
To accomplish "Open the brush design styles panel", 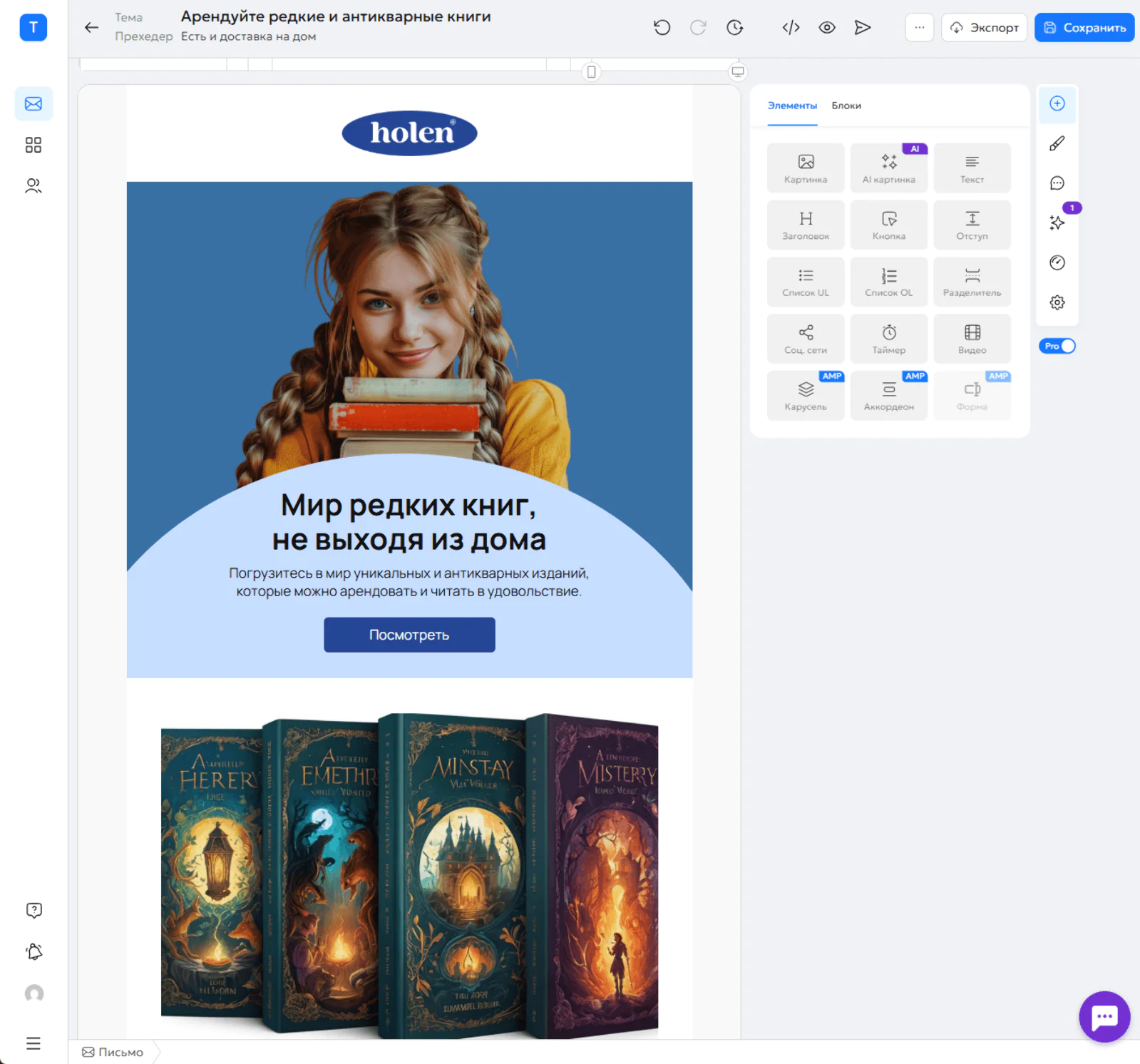I will [1057, 144].
